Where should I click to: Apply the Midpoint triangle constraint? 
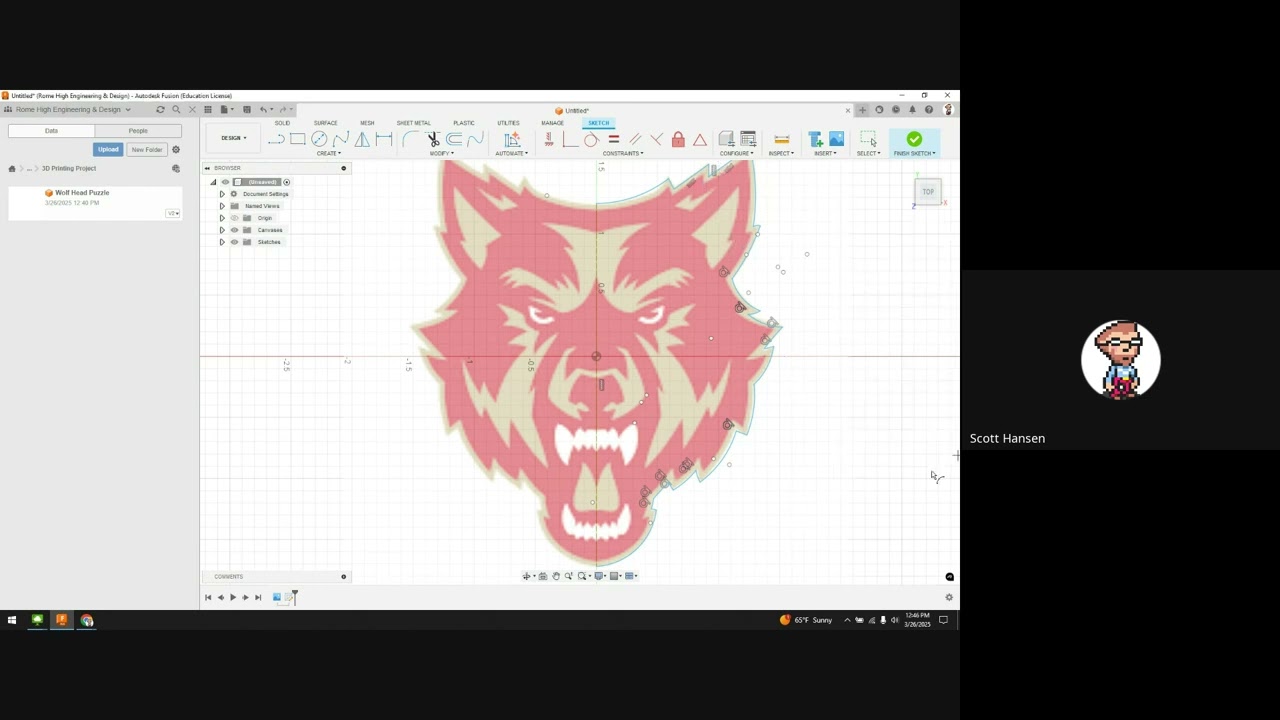[700, 140]
